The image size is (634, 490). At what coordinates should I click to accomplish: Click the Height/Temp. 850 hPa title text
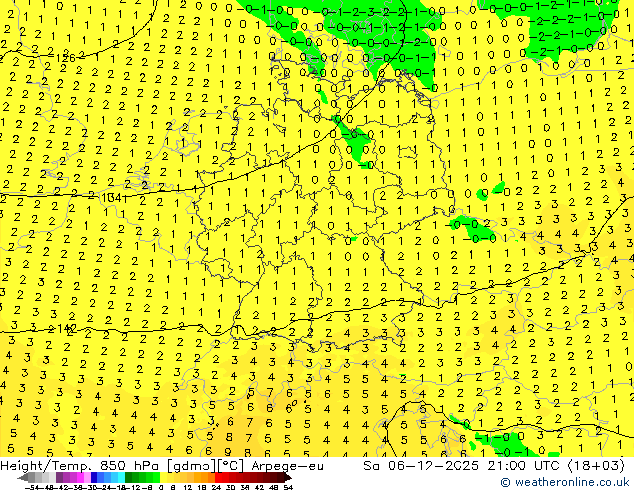click(x=80, y=466)
